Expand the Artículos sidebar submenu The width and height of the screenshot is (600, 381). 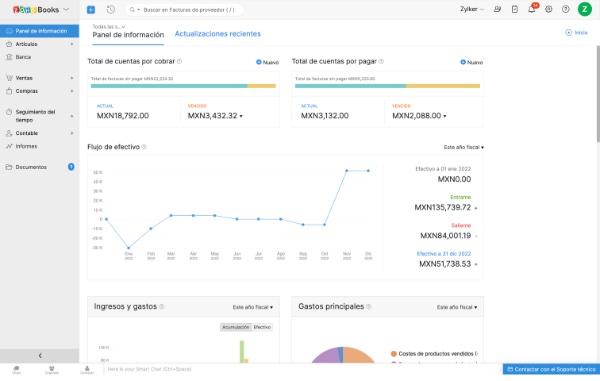pyautogui.click(x=72, y=44)
